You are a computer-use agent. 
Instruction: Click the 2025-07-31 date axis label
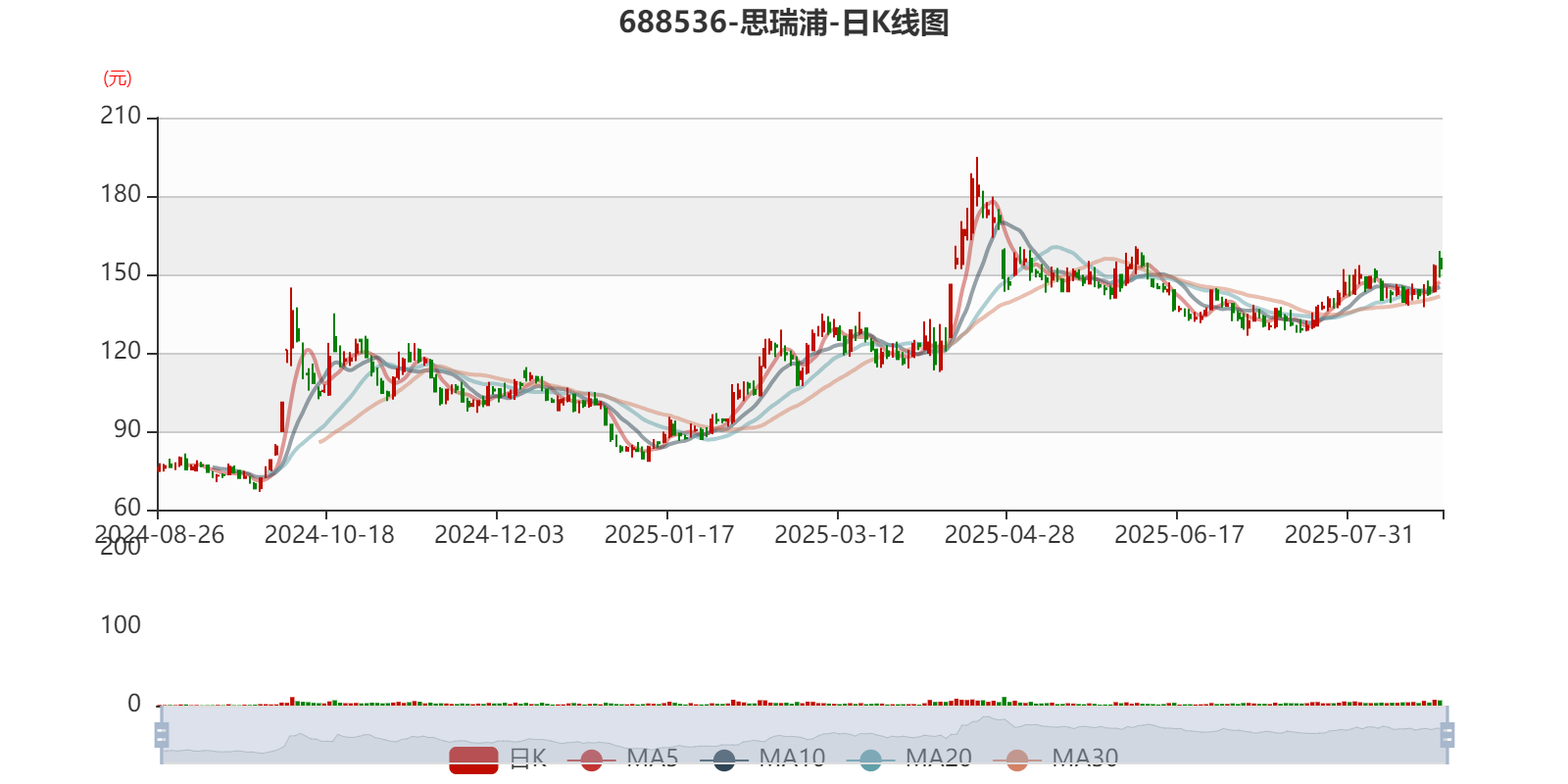coord(1349,535)
